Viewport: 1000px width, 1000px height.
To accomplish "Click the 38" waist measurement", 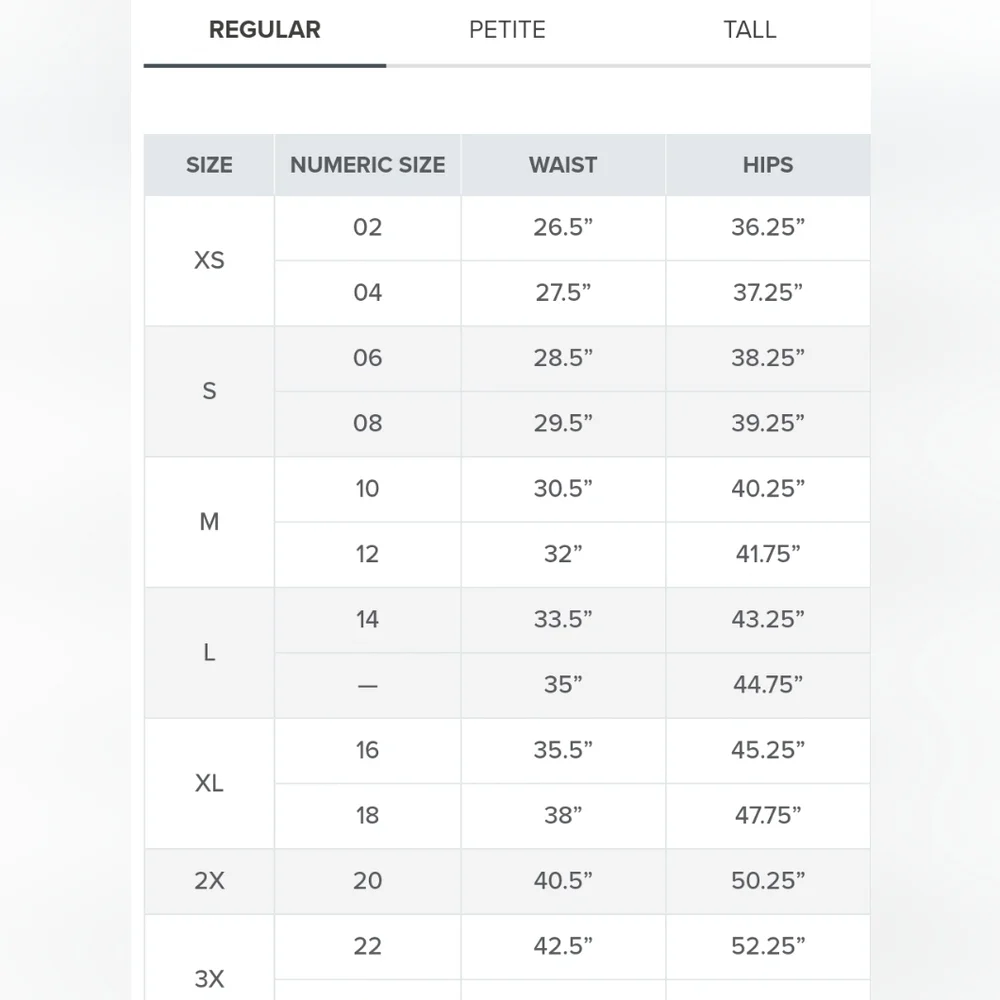I will 563,816.
